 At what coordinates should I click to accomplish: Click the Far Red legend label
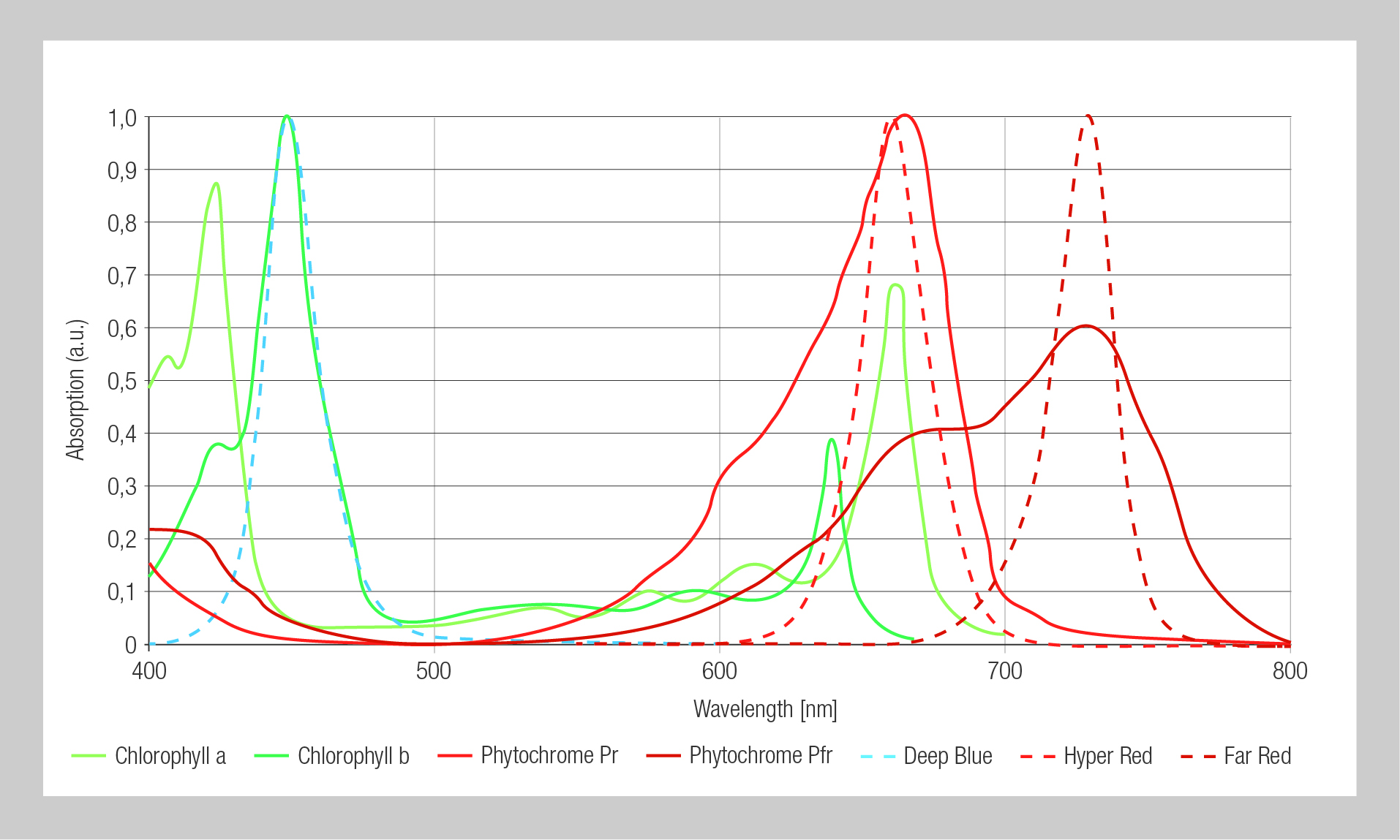click(x=1257, y=756)
